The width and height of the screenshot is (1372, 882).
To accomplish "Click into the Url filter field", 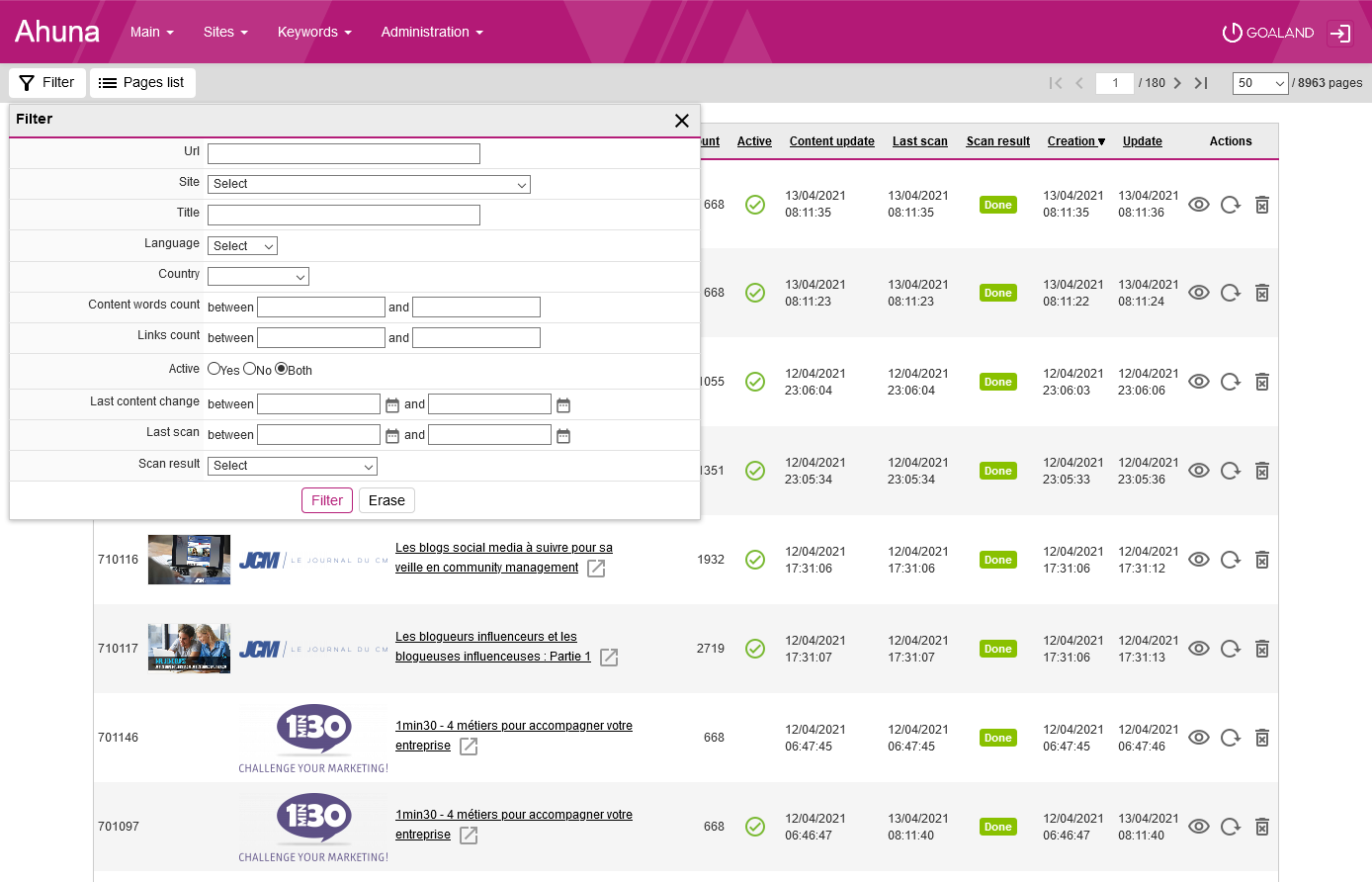I will click(x=344, y=153).
